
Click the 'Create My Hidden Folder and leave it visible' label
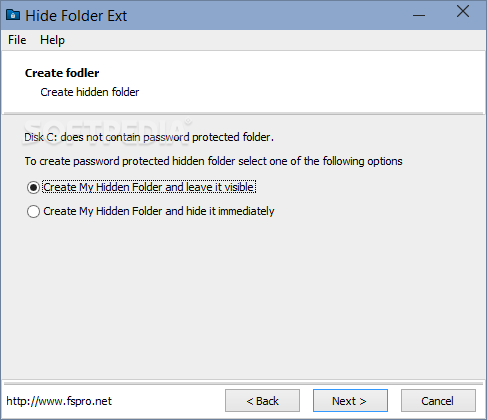(149, 187)
